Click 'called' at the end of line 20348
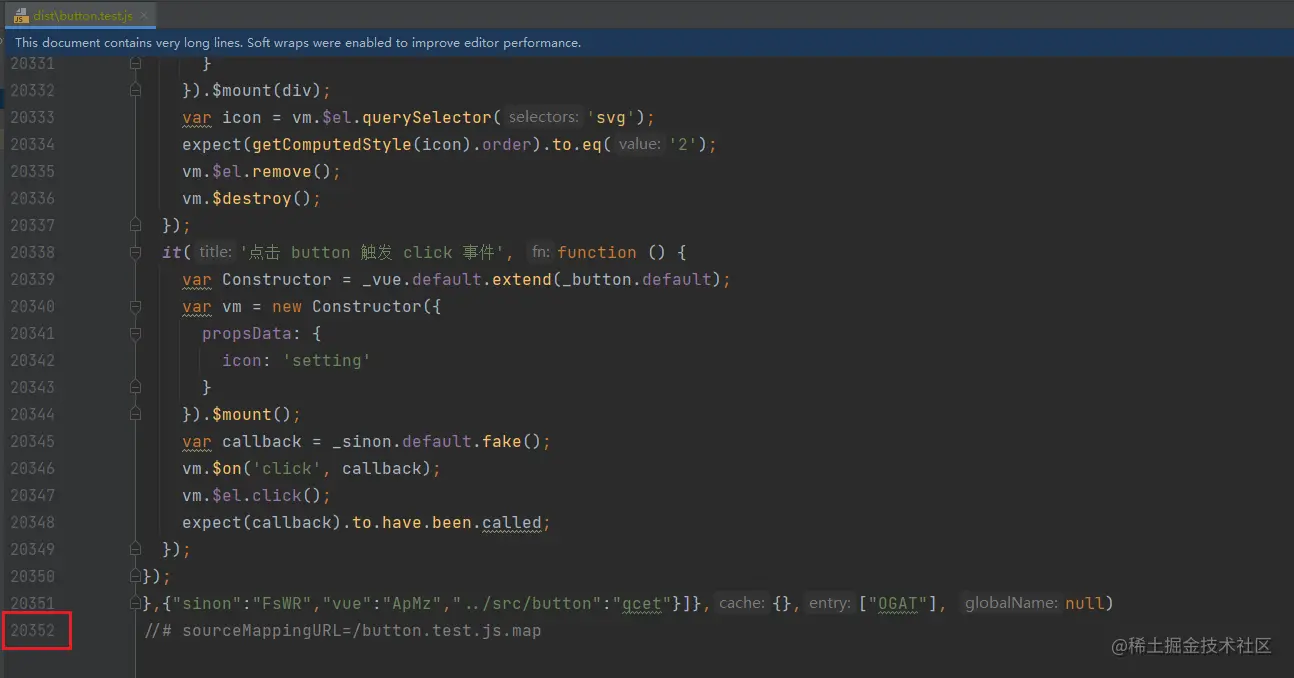 pos(512,522)
